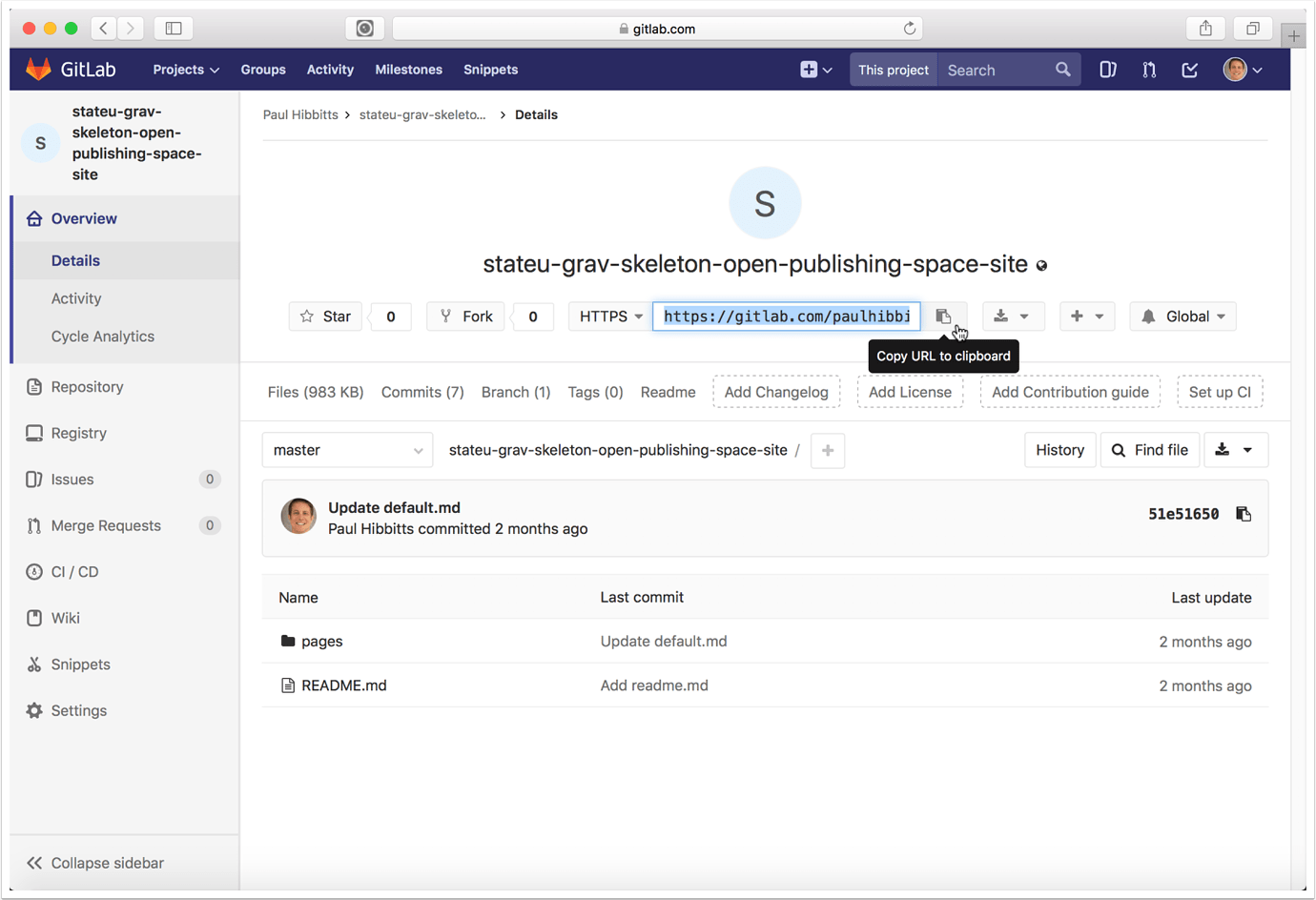Open the download dropdown near clone URL
Screen dimensions: 1316x900
tap(1013, 317)
